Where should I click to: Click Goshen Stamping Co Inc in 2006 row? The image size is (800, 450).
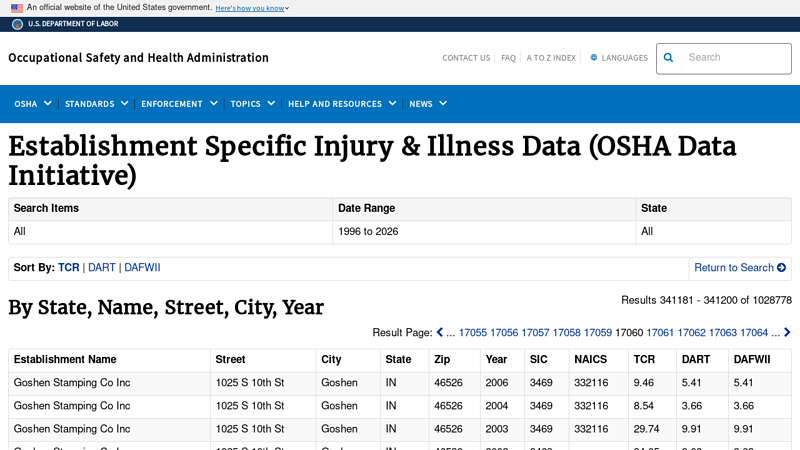click(72, 383)
